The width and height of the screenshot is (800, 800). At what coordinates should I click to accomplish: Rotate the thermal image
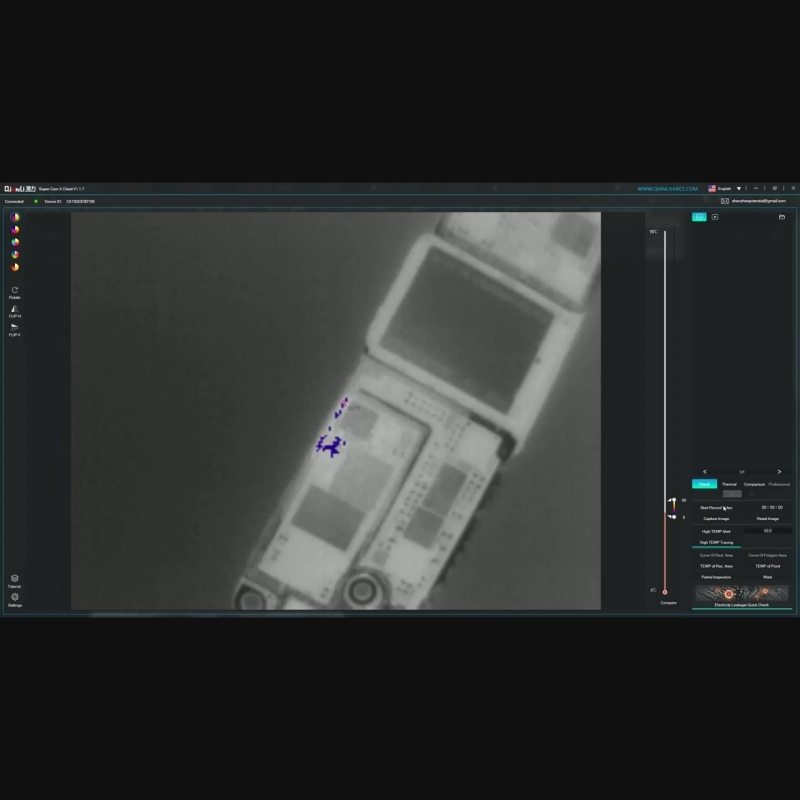tap(15, 291)
